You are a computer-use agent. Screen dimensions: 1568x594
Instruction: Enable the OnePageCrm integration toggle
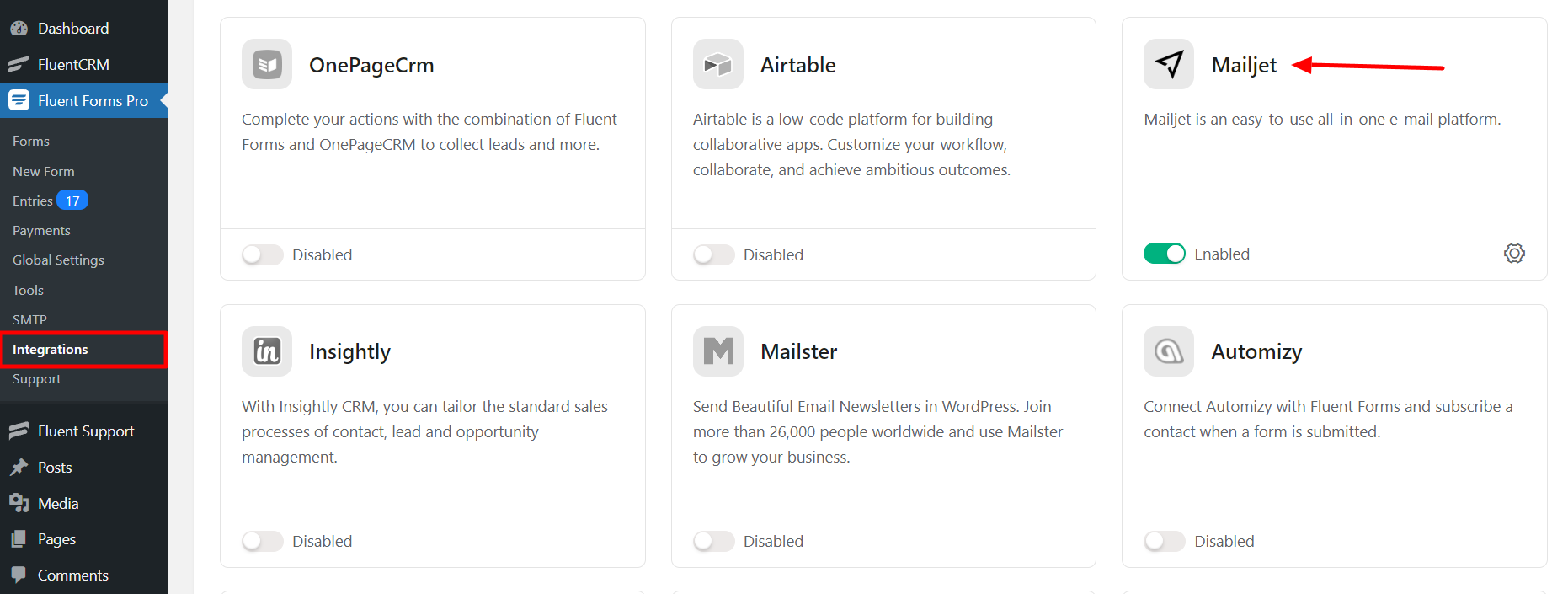(x=263, y=254)
